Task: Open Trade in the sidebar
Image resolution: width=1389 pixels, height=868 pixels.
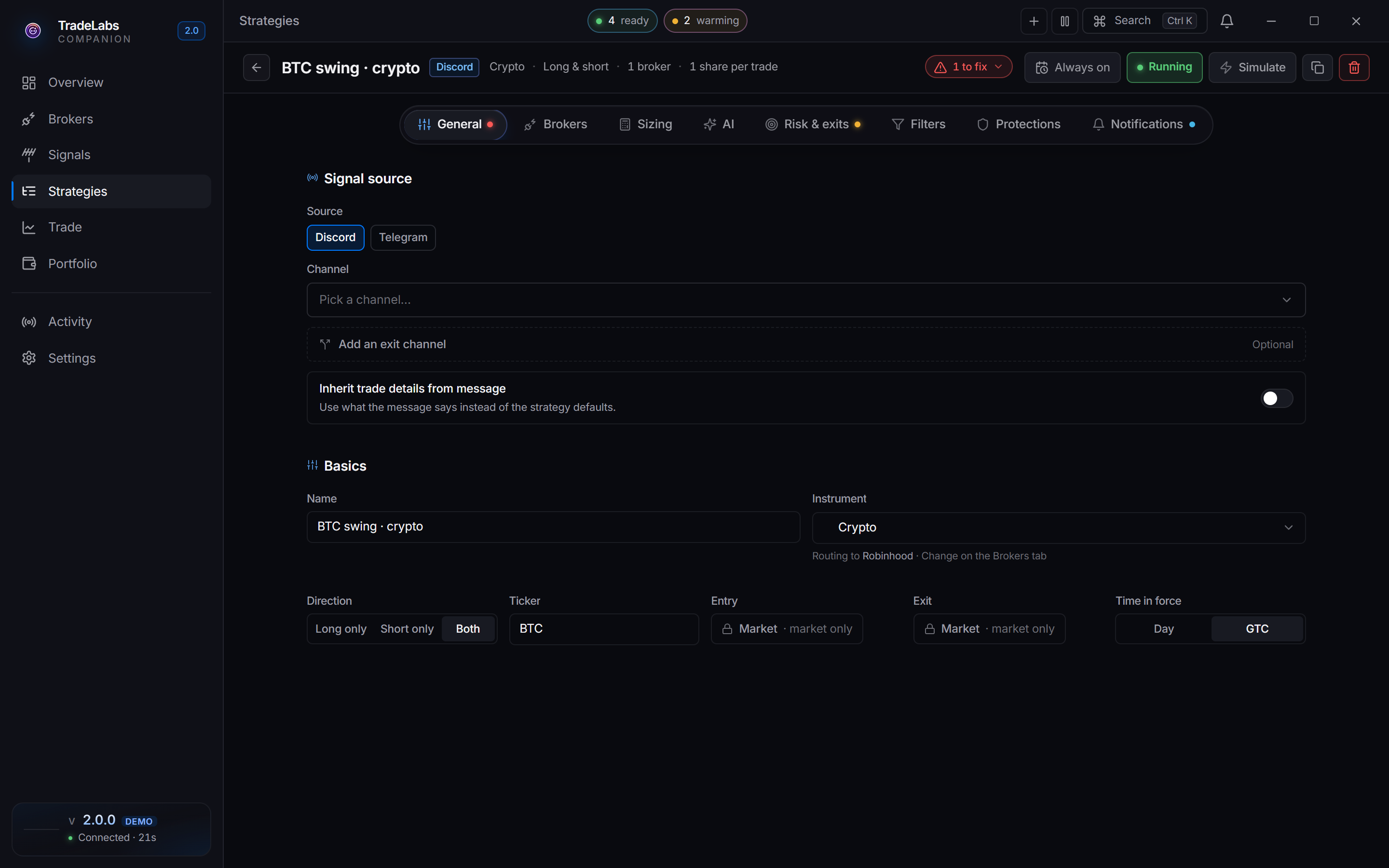Action: (111, 227)
